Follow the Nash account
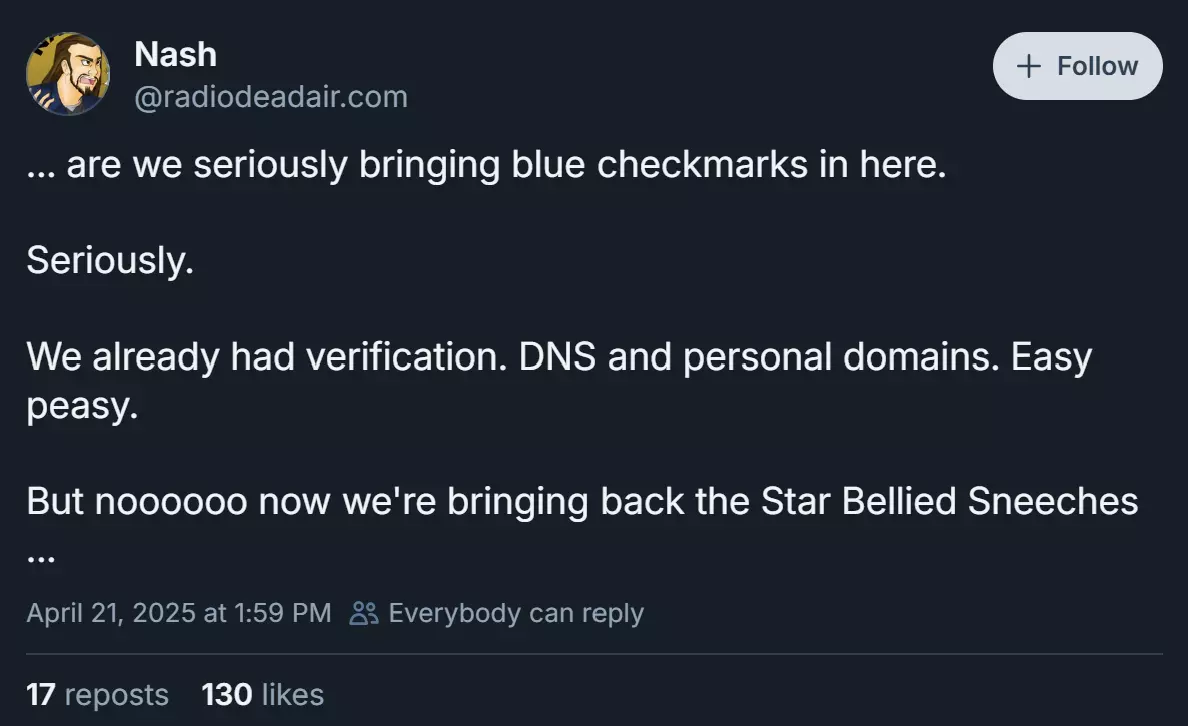Viewport: 1188px width, 726px height. pos(1077,66)
